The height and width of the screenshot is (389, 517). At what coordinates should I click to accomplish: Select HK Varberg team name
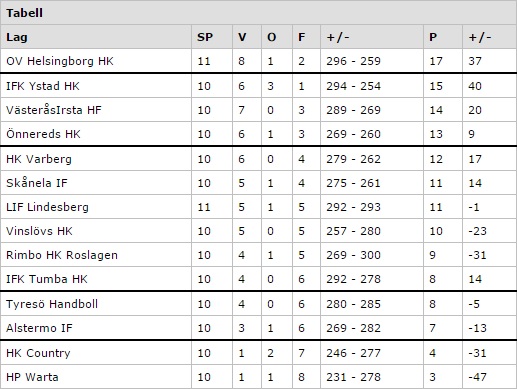pyautogui.click(x=39, y=159)
